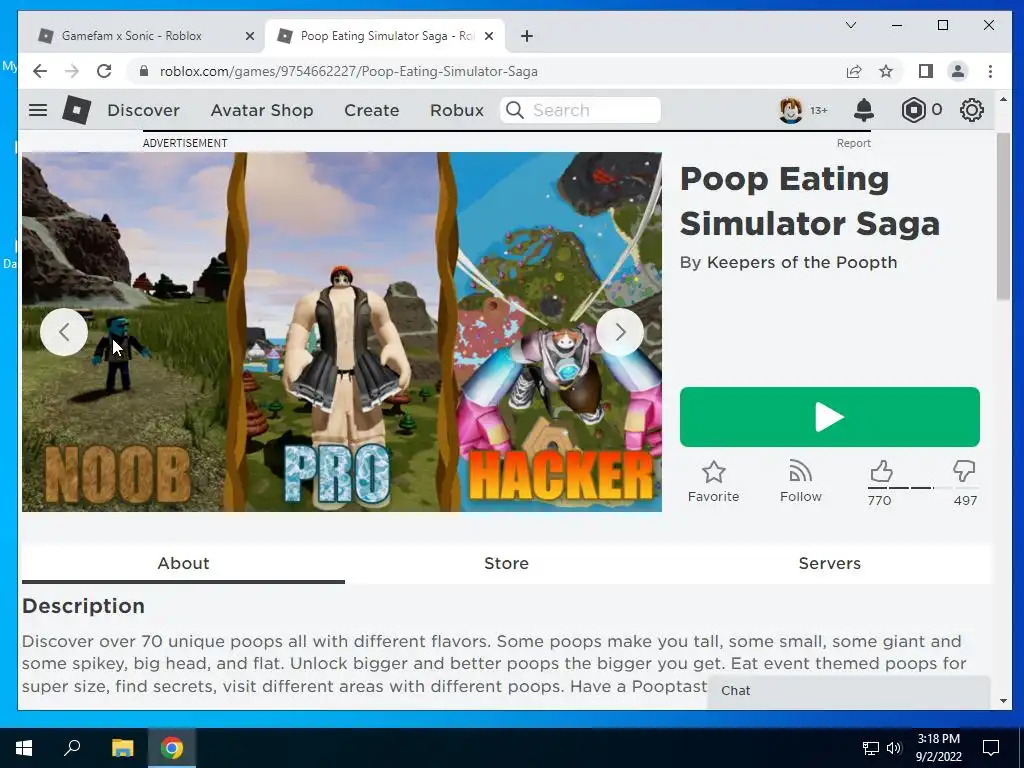Report the advertisement
The image size is (1024, 768).
pyautogui.click(x=854, y=143)
